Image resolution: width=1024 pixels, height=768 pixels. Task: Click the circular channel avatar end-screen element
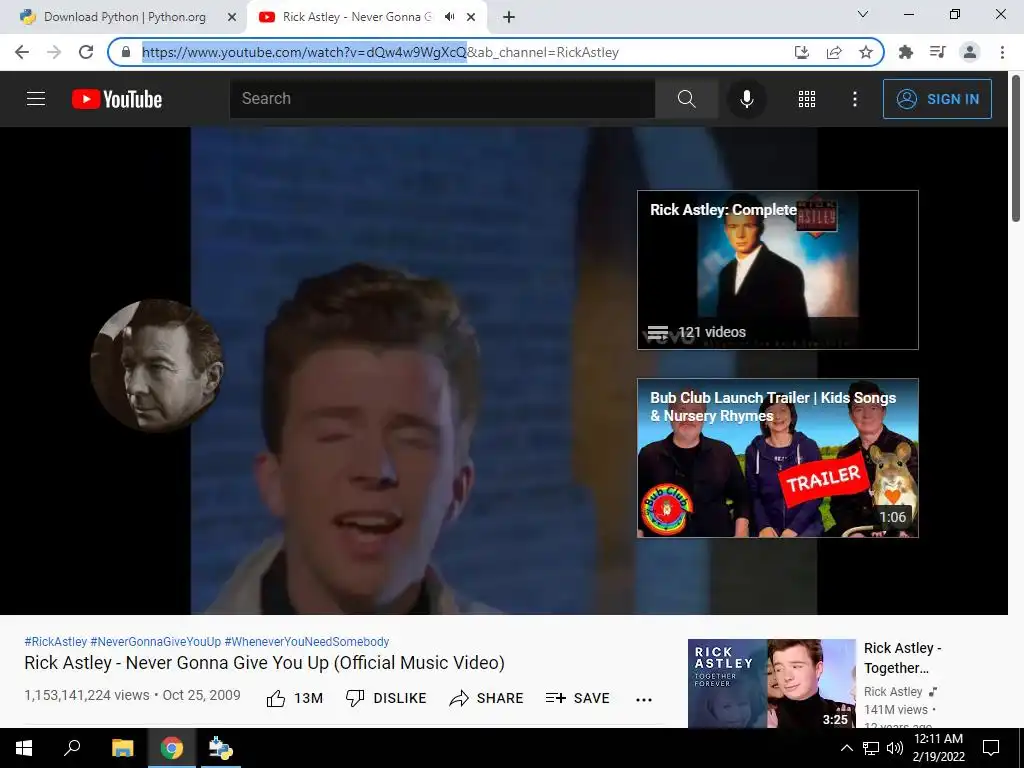point(157,366)
